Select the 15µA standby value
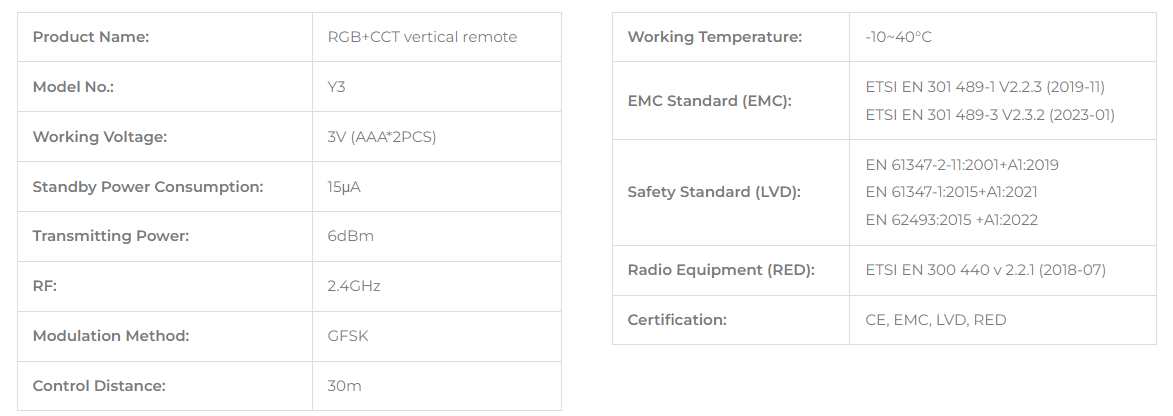The image size is (1173, 416). point(343,187)
